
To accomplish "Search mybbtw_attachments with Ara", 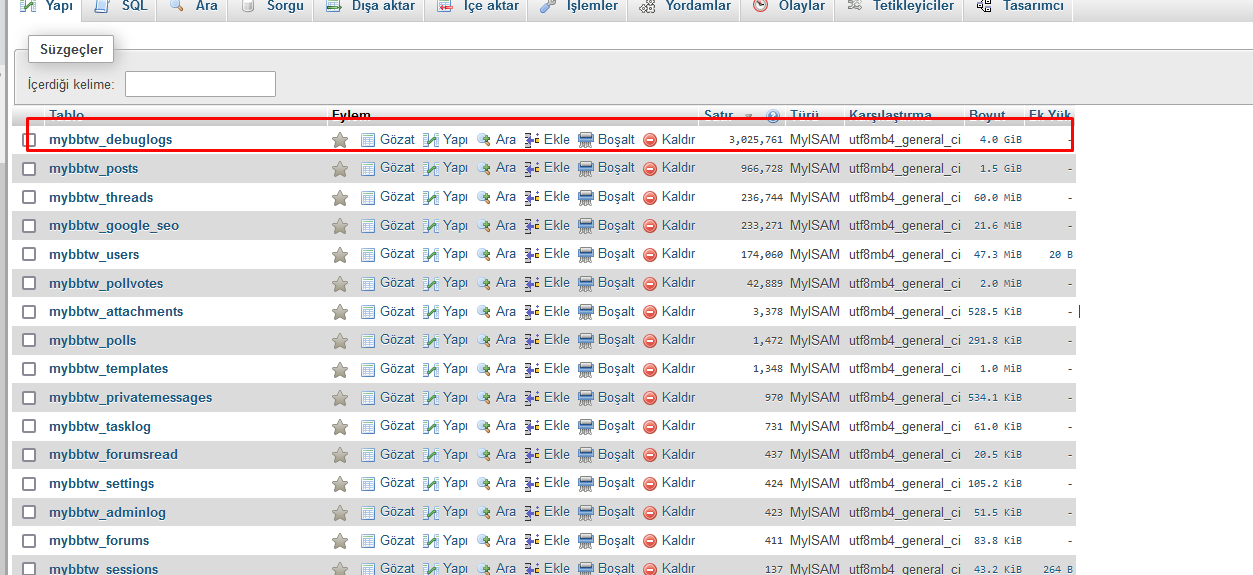I will [x=496, y=311].
